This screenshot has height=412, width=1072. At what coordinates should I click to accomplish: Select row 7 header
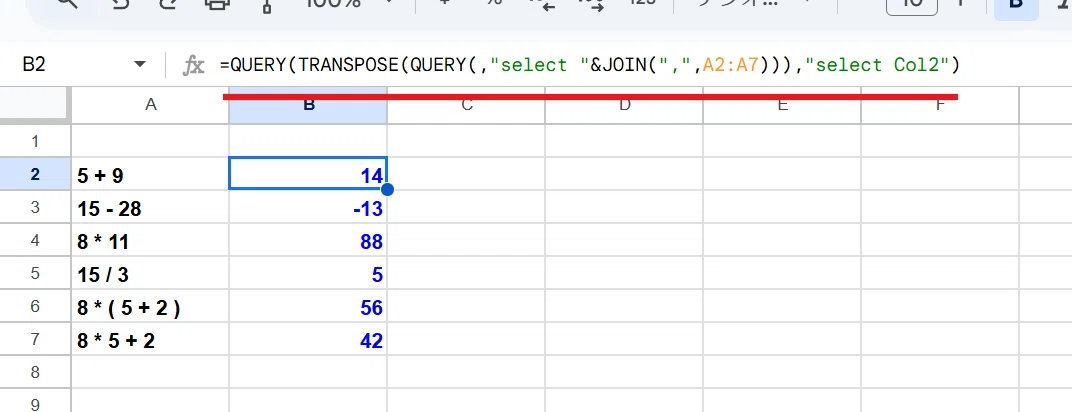36,339
